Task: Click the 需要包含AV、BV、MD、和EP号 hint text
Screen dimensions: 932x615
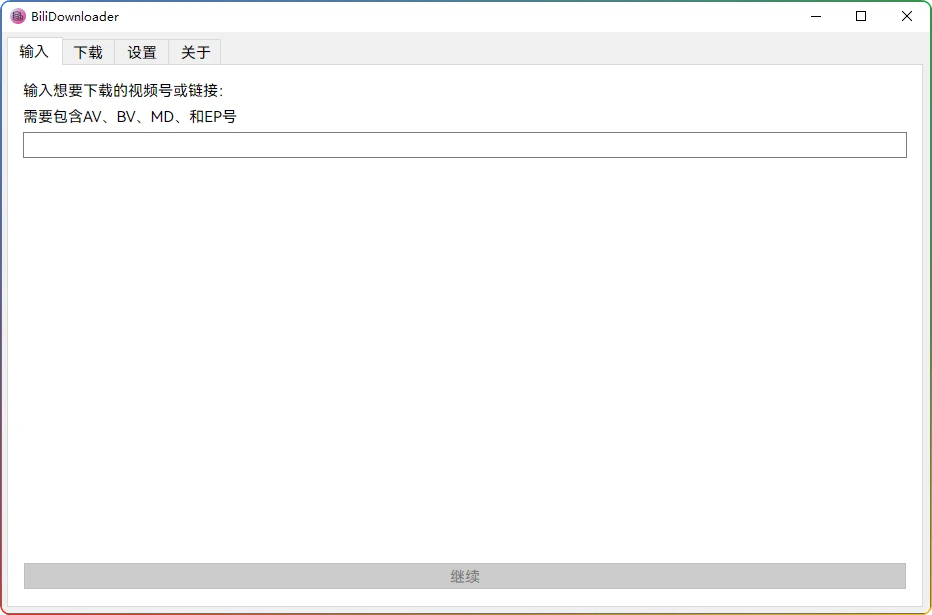Action: pyautogui.click(x=130, y=116)
